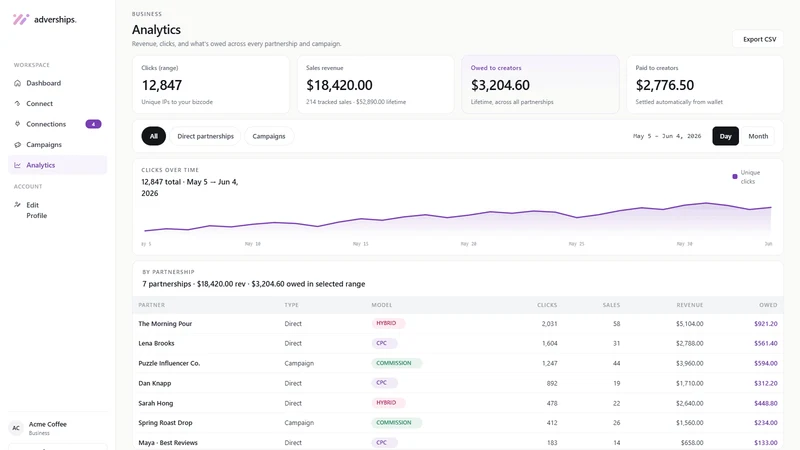The height and width of the screenshot is (450, 800).
Task: Click owed amount $921.20
Action: coord(766,323)
